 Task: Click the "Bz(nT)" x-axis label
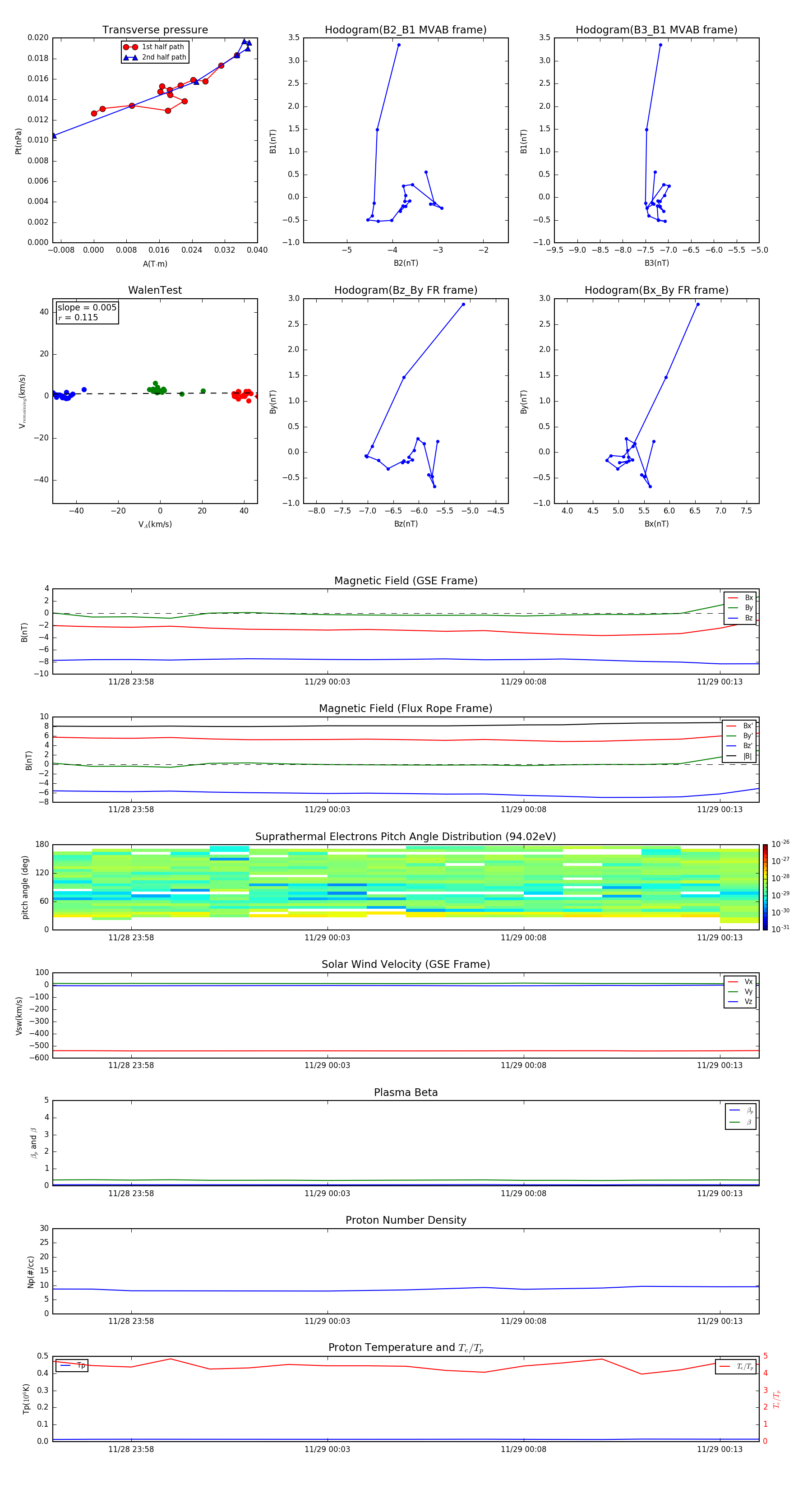point(406,524)
